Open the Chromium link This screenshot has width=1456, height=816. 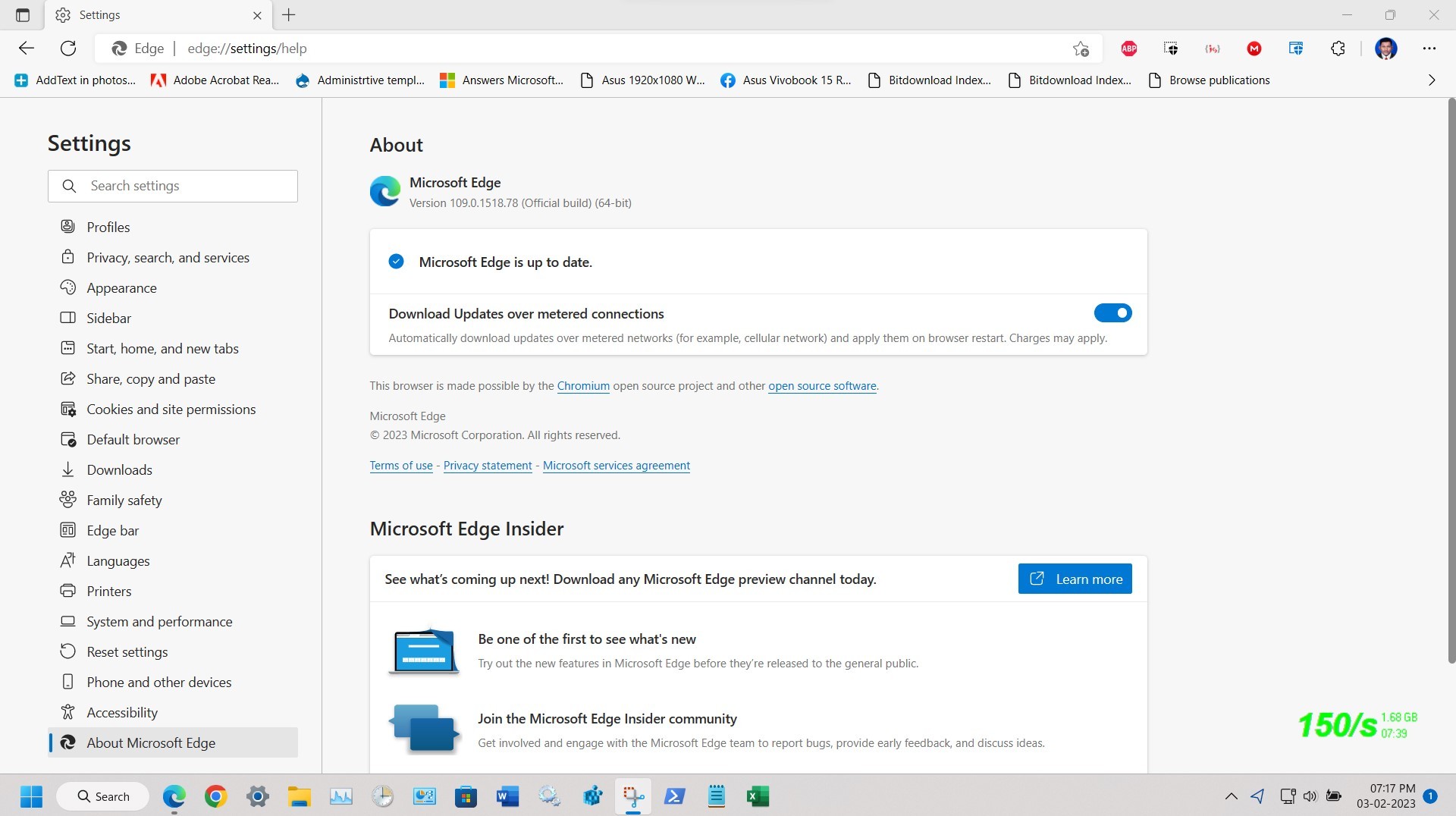[583, 386]
